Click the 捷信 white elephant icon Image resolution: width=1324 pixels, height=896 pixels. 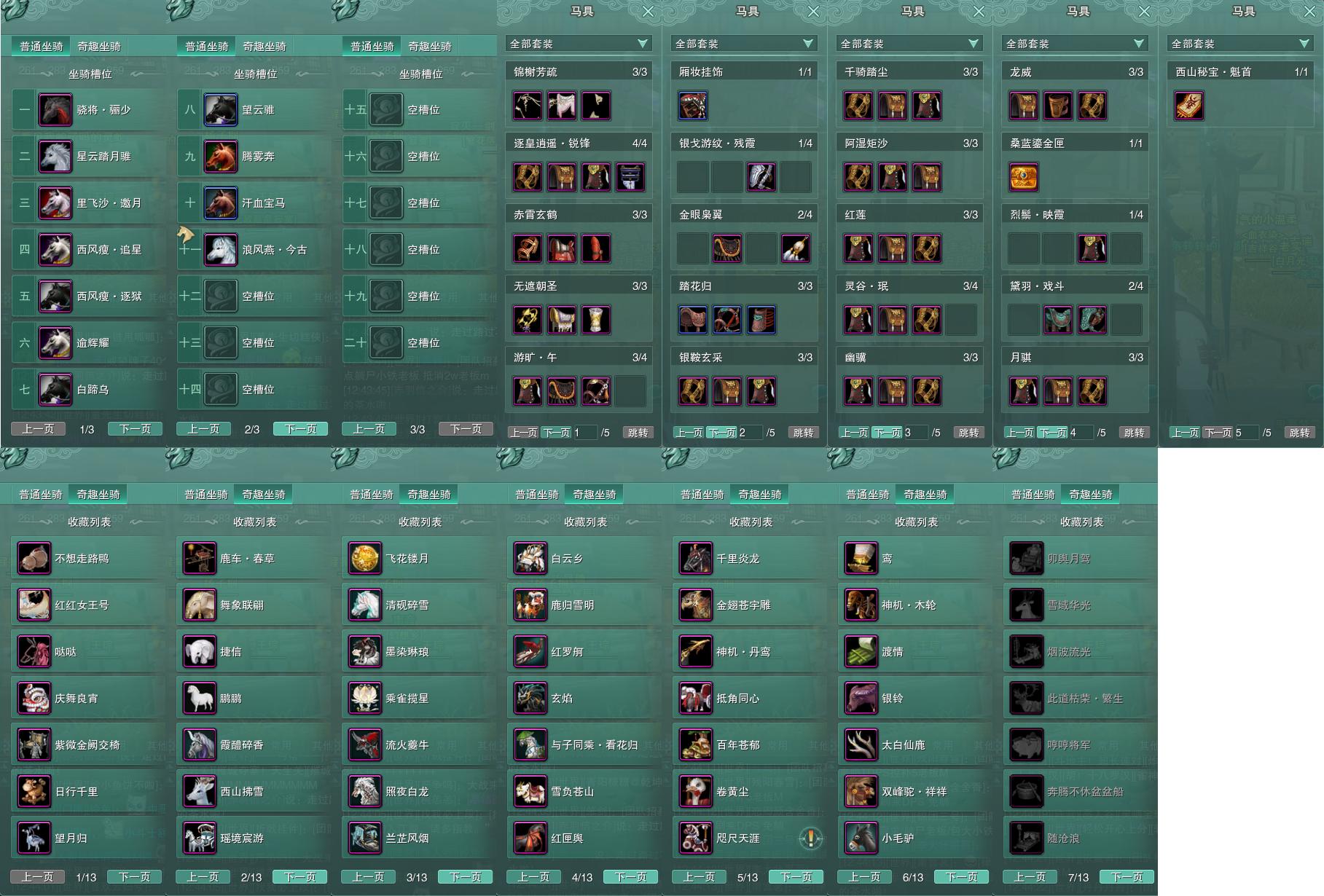tap(199, 652)
